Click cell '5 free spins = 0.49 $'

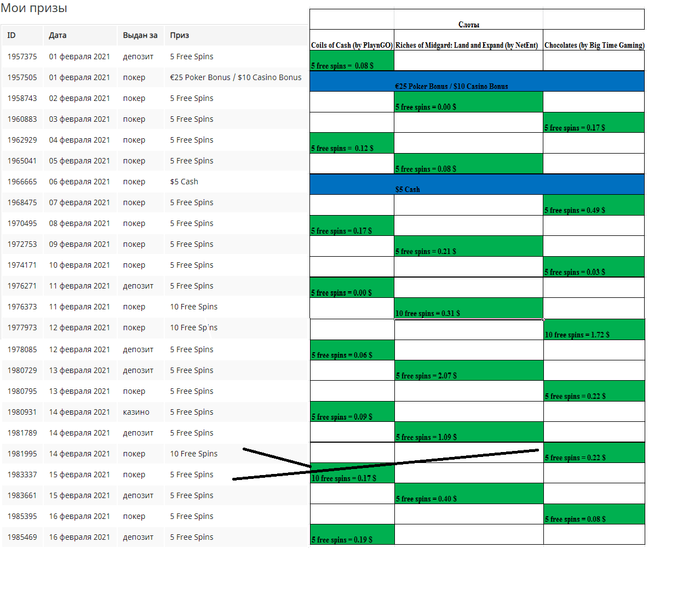(594, 205)
